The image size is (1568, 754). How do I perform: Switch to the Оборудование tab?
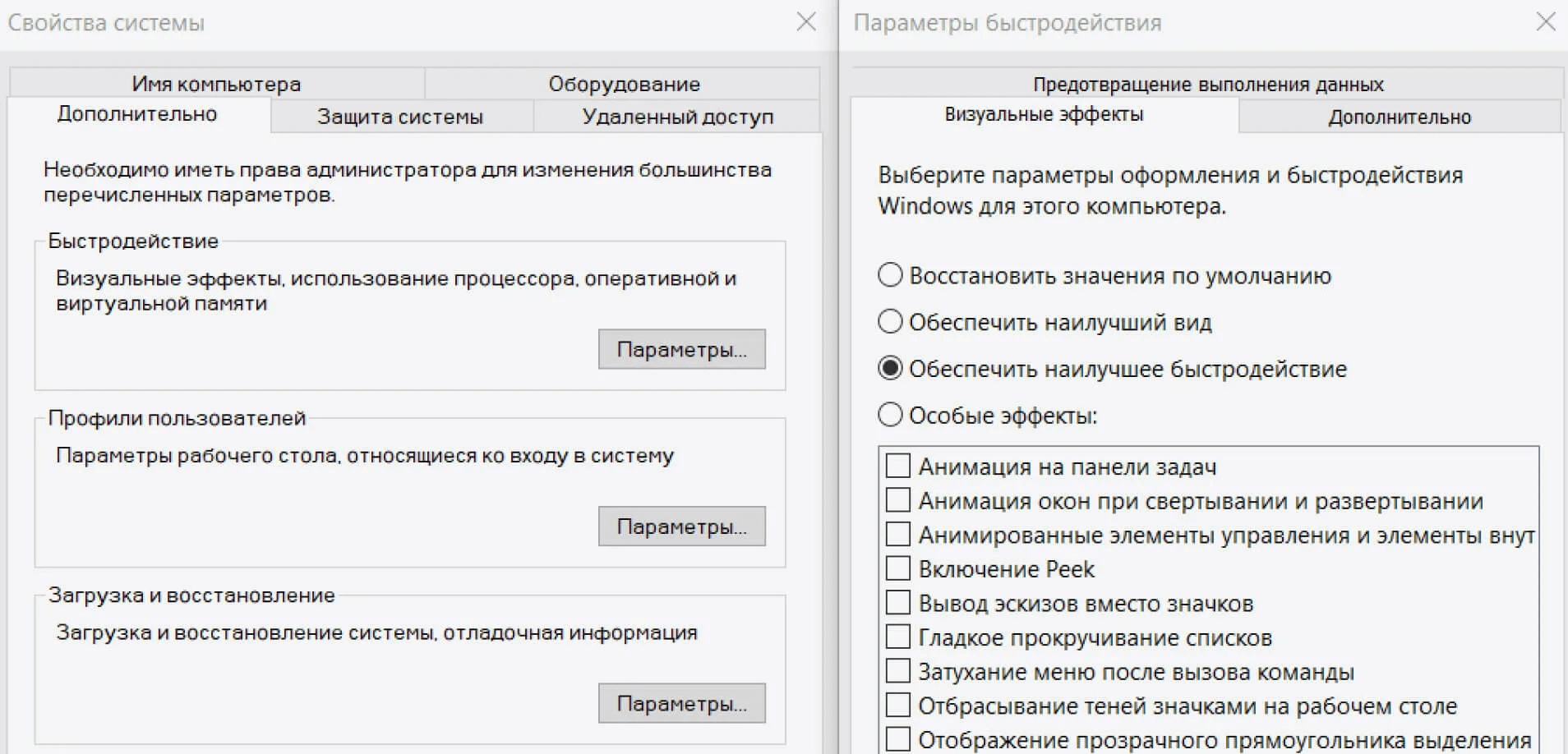(x=624, y=84)
